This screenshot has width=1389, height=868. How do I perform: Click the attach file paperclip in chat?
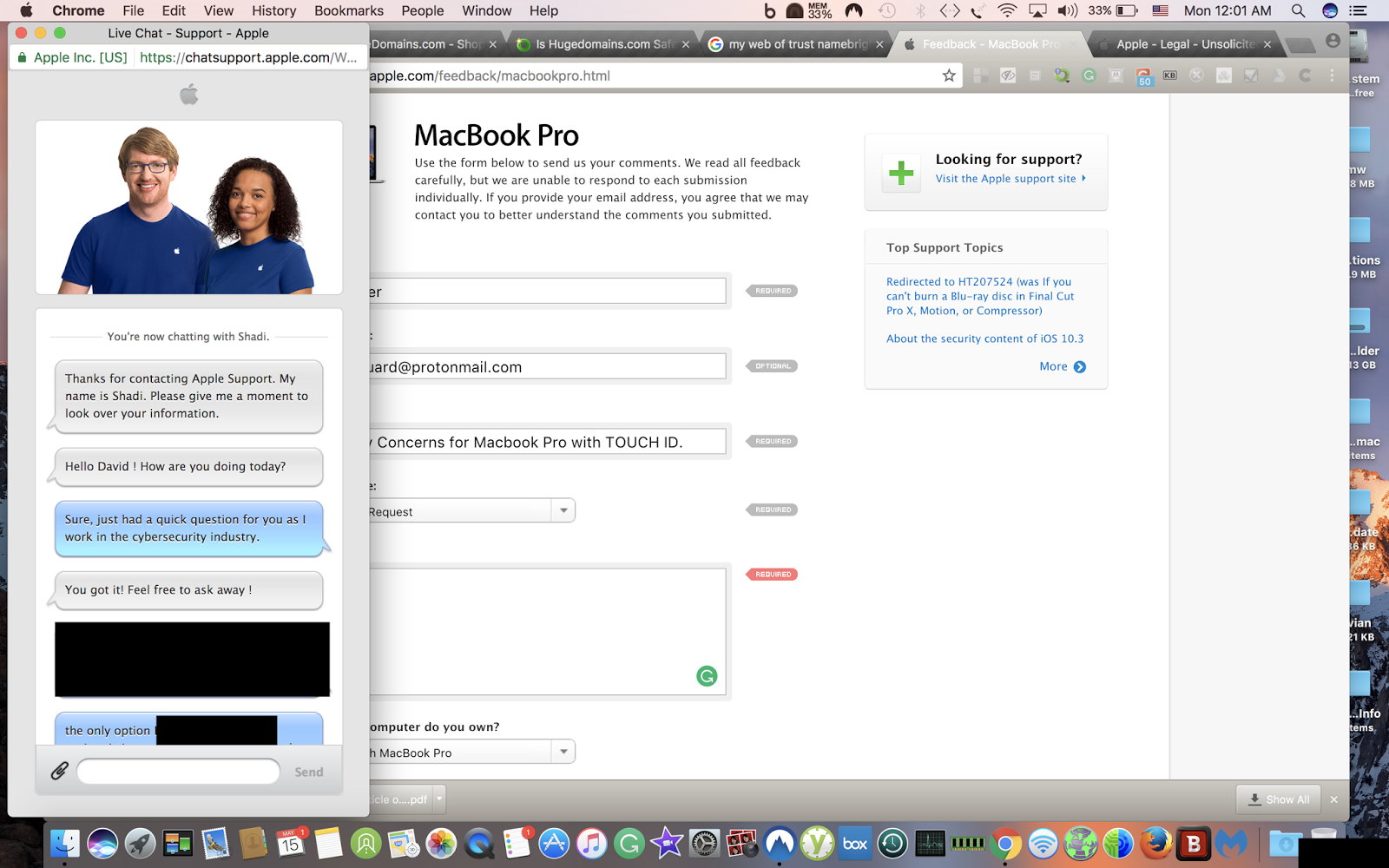(59, 771)
